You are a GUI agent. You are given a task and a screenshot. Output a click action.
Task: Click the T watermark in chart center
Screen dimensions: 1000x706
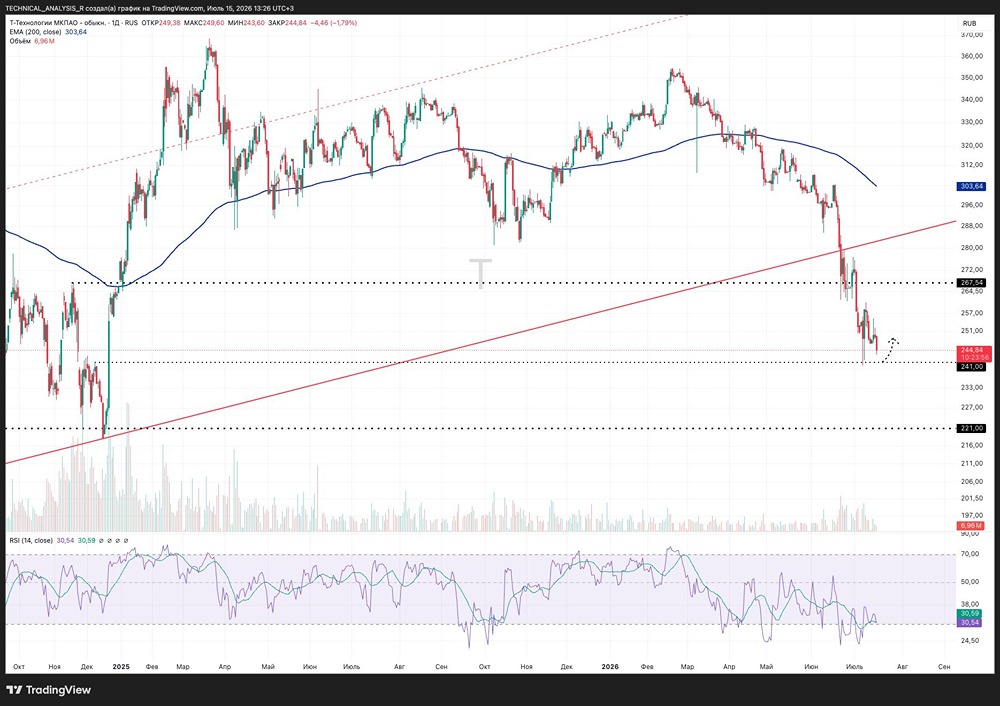[x=480, y=274]
